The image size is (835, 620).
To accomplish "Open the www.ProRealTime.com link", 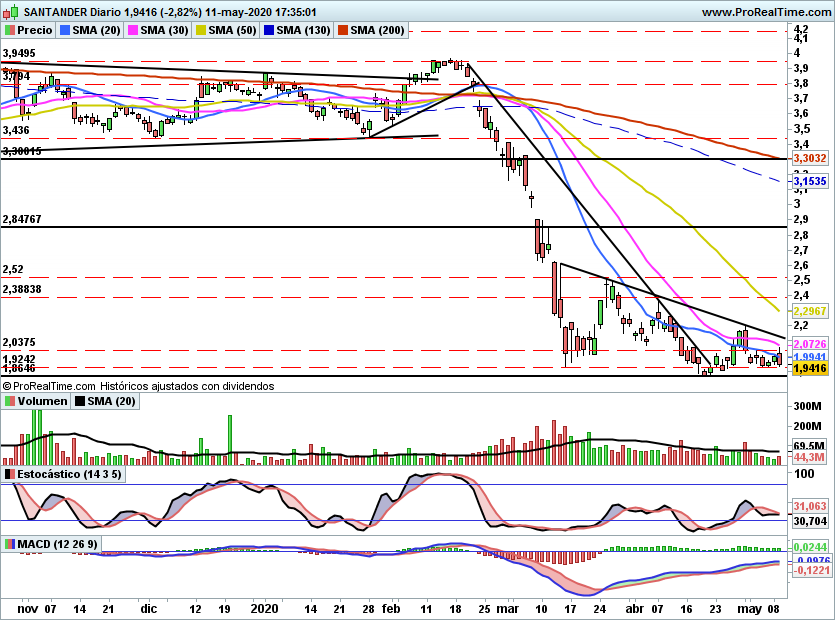I will pos(765,12).
